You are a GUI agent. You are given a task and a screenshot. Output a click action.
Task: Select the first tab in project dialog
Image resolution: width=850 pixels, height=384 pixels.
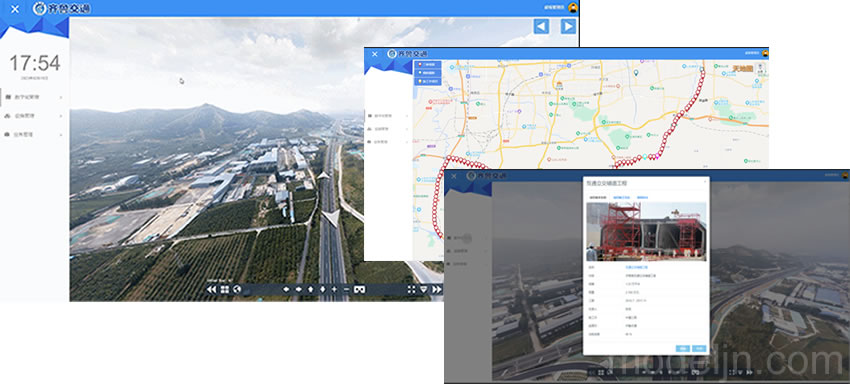pos(597,197)
